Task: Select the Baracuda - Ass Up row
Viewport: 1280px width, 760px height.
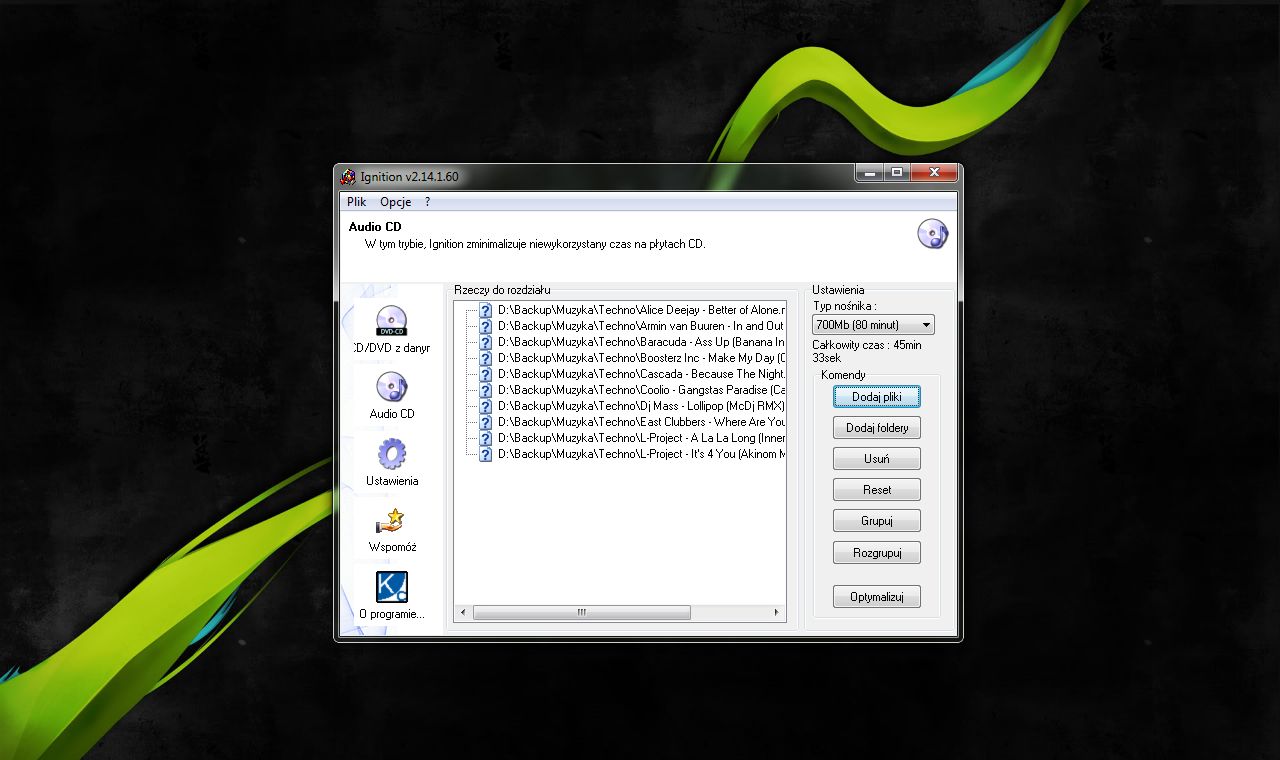Action: pyautogui.click(x=641, y=342)
